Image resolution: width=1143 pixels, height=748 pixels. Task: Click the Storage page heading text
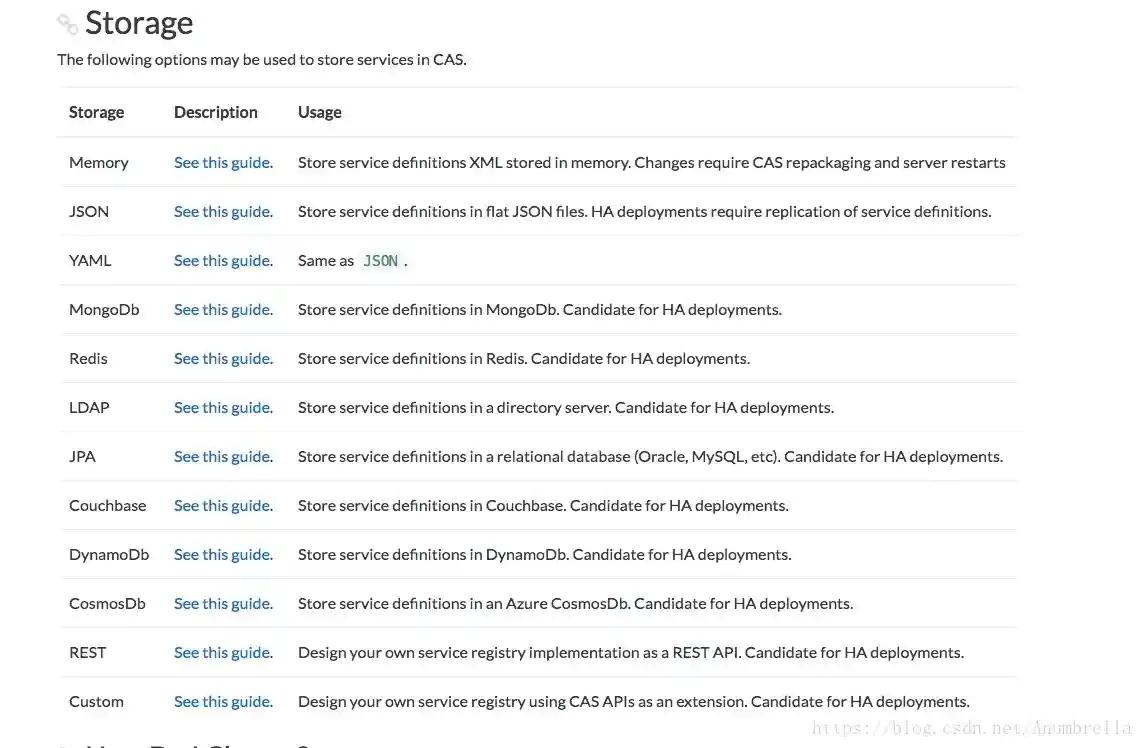139,23
